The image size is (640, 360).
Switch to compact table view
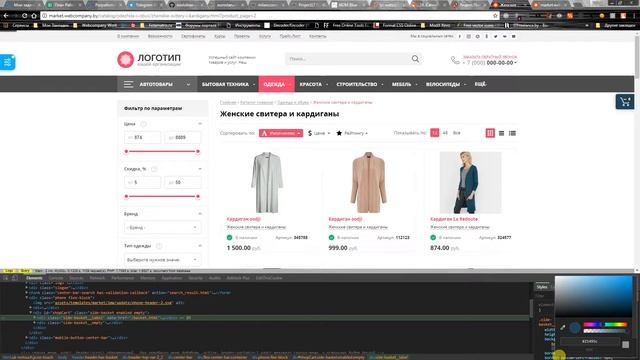512,133
